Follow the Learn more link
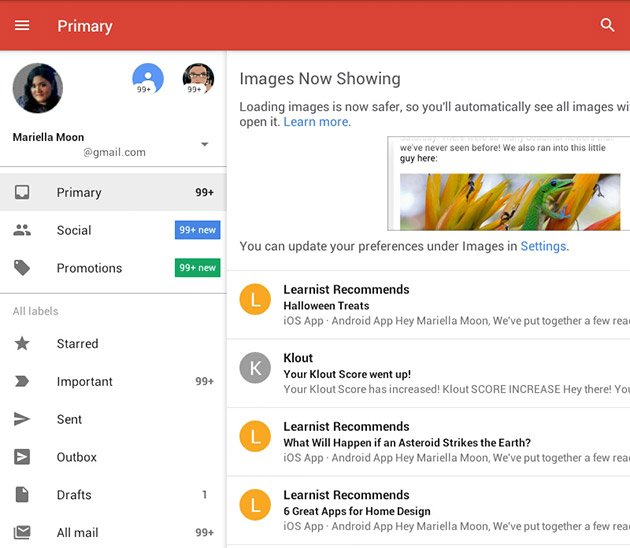 (x=316, y=122)
